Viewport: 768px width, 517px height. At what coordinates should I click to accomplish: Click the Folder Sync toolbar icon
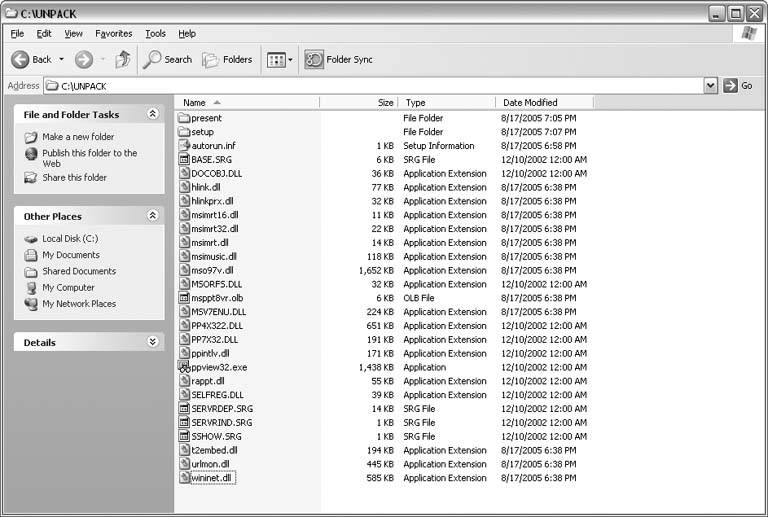tap(314, 60)
